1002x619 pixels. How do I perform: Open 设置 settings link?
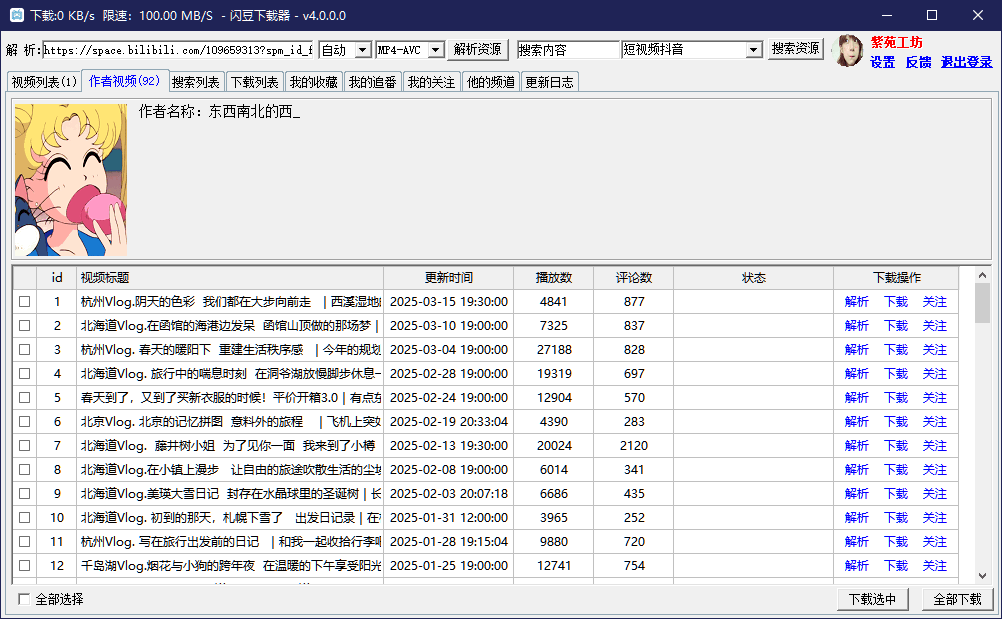[883, 62]
